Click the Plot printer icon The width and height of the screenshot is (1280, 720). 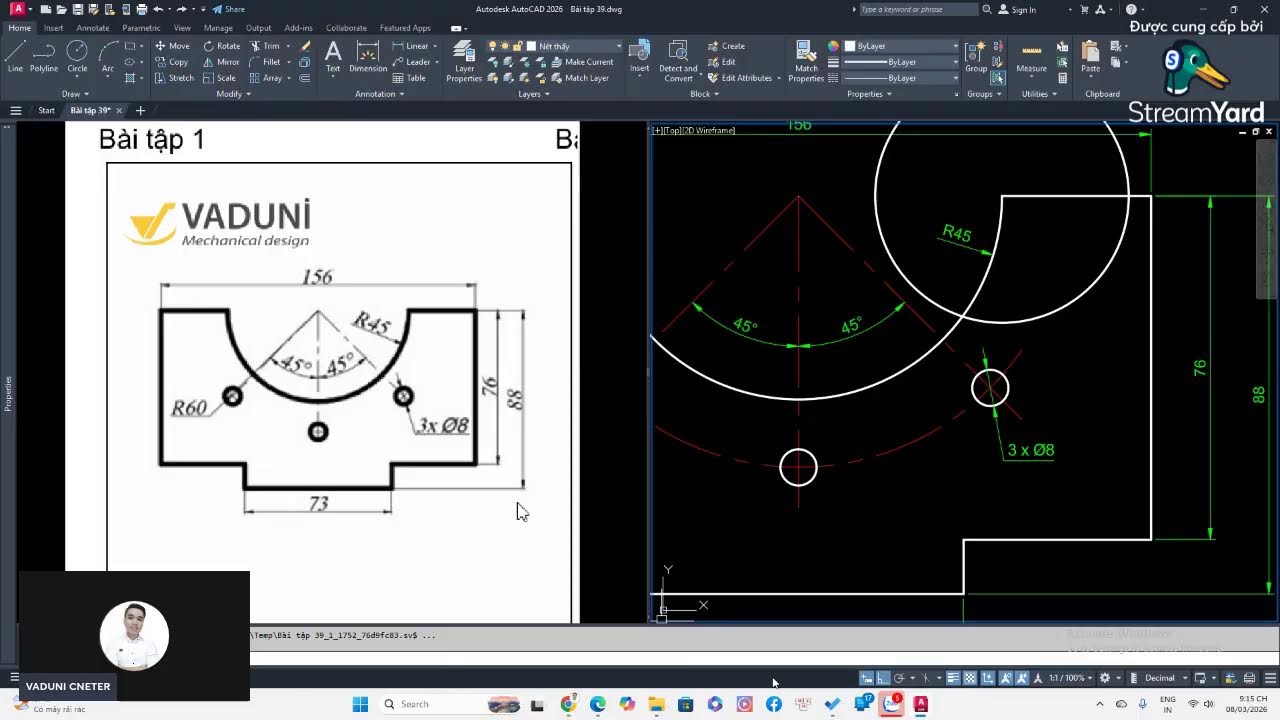[141, 9]
